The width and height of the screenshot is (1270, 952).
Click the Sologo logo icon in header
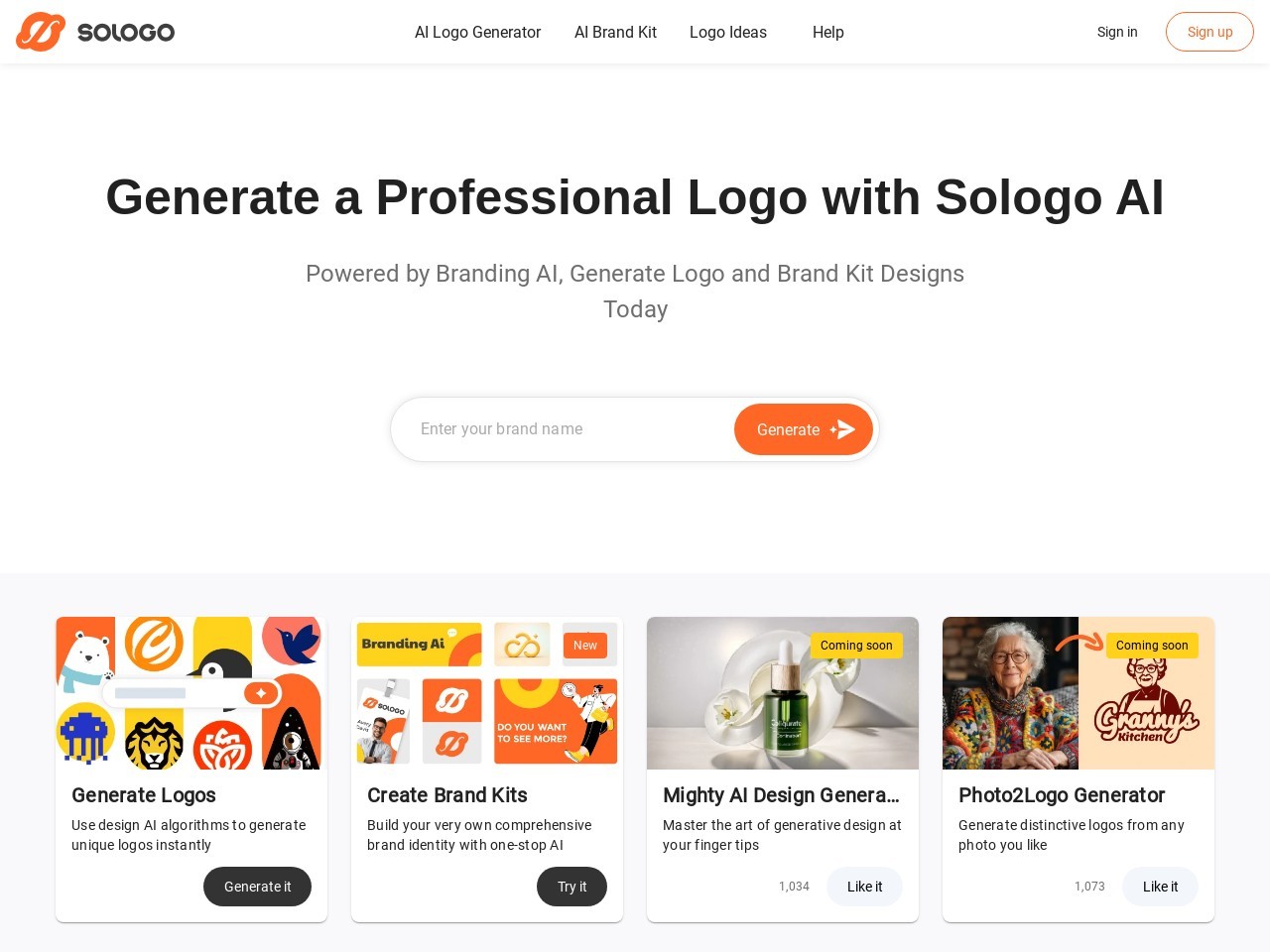[41, 32]
